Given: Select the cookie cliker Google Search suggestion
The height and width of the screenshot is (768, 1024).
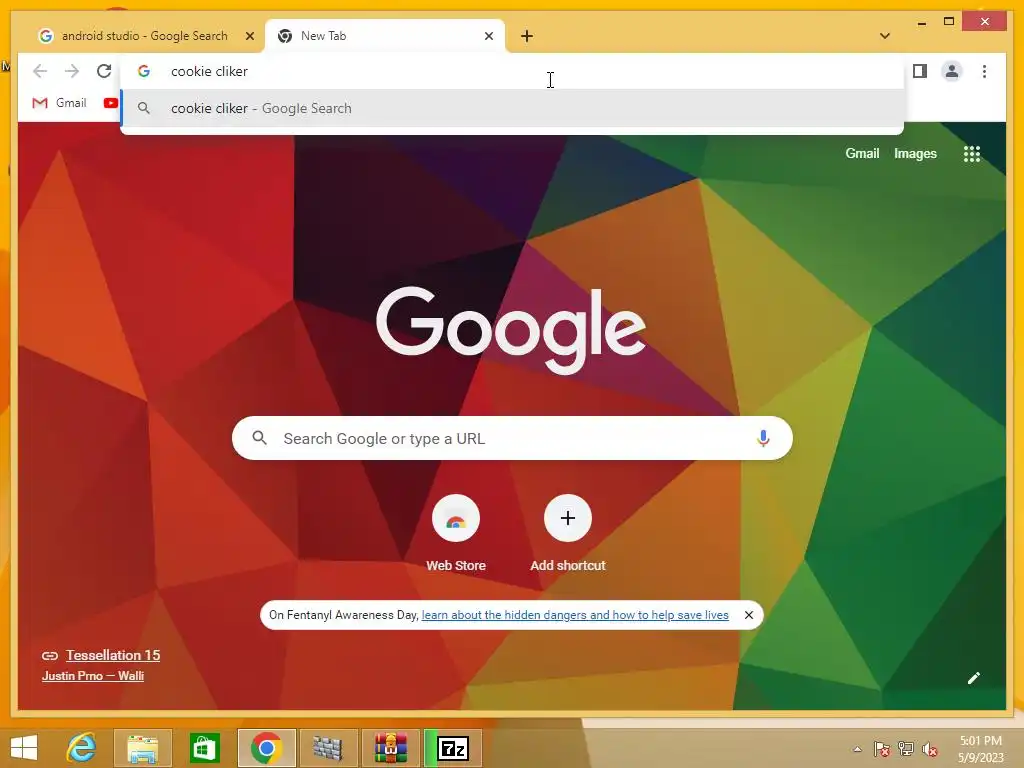Looking at the screenshot, I should 513,108.
